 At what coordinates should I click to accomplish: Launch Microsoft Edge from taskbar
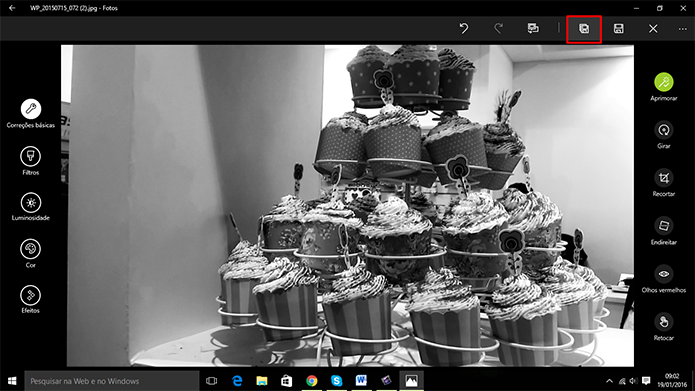pos(237,381)
